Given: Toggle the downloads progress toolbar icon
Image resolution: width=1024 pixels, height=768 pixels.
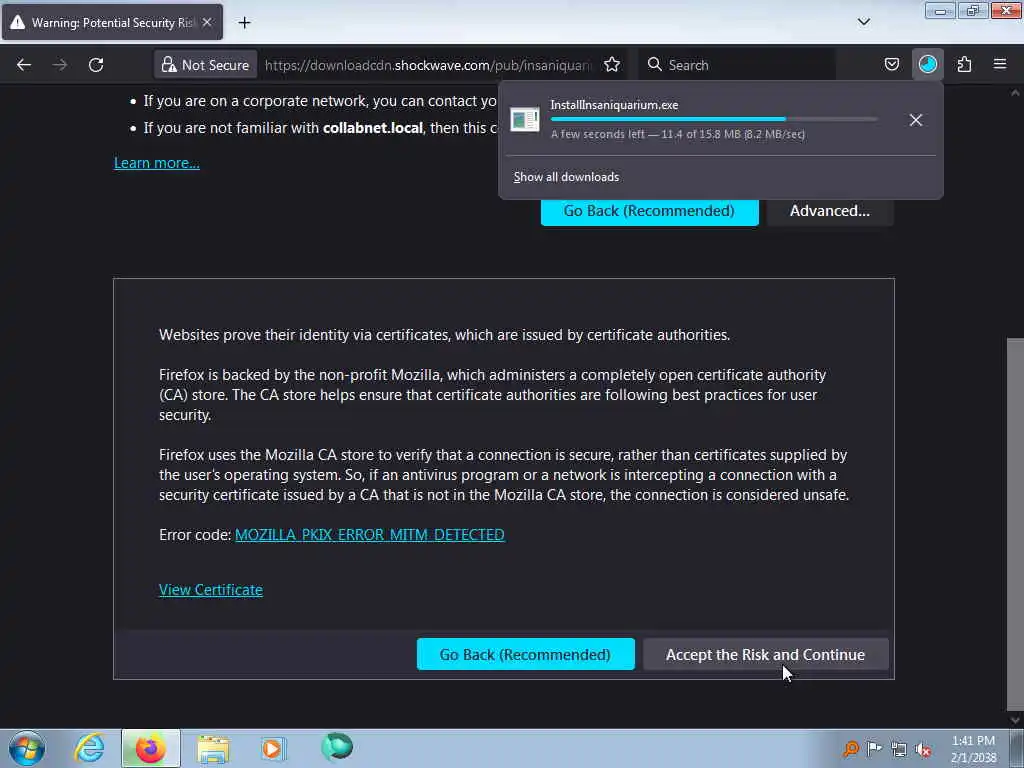Looking at the screenshot, I should click(x=928, y=65).
